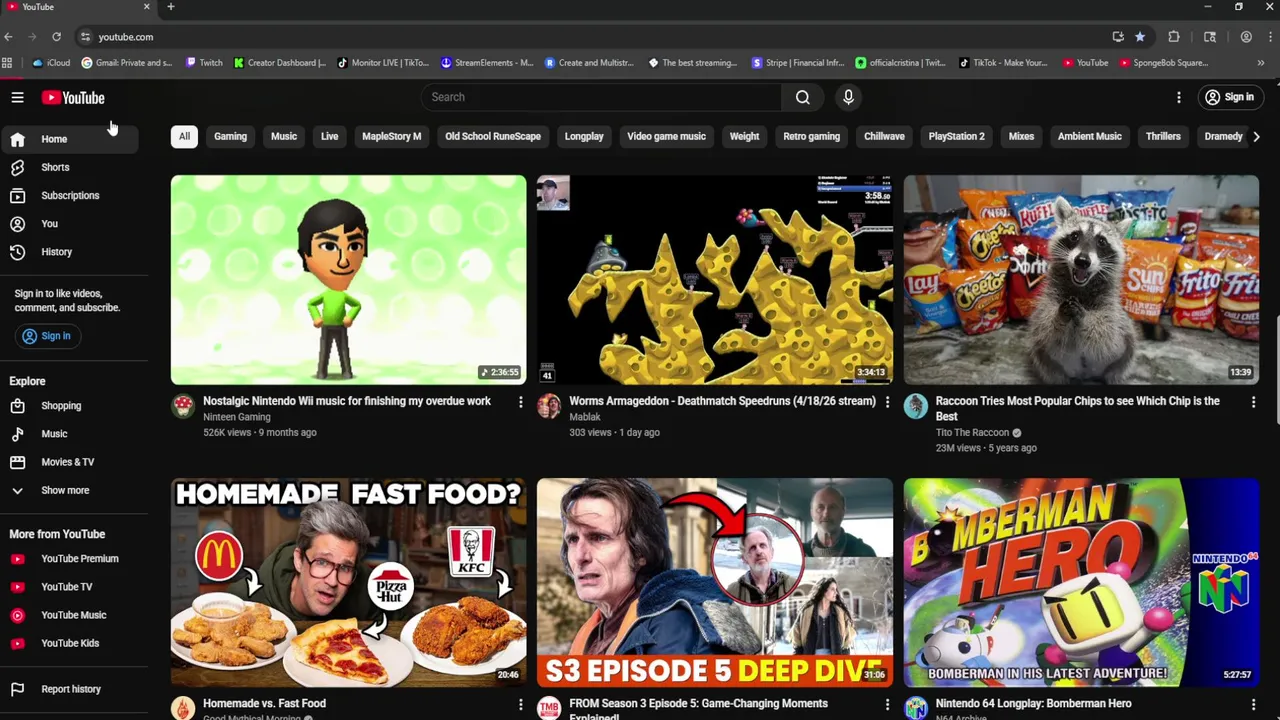This screenshot has width=1280, height=720.
Task: Select the Chillwave chip
Action: [884, 136]
